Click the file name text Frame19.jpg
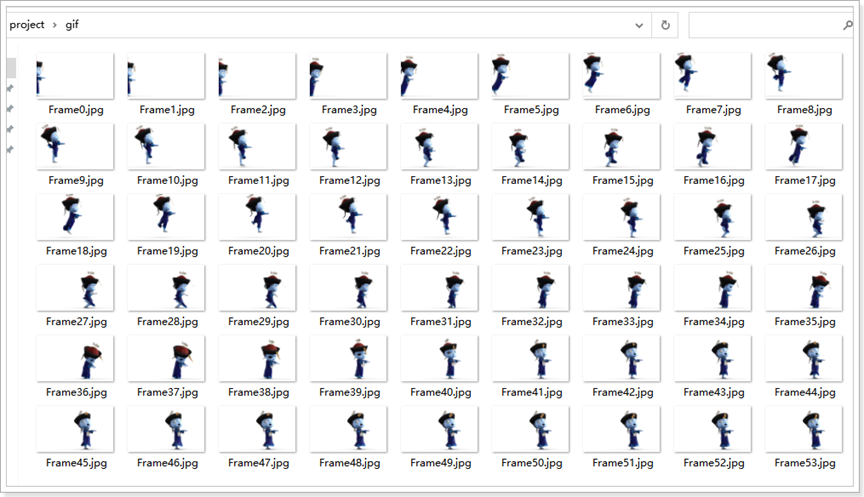 [168, 251]
